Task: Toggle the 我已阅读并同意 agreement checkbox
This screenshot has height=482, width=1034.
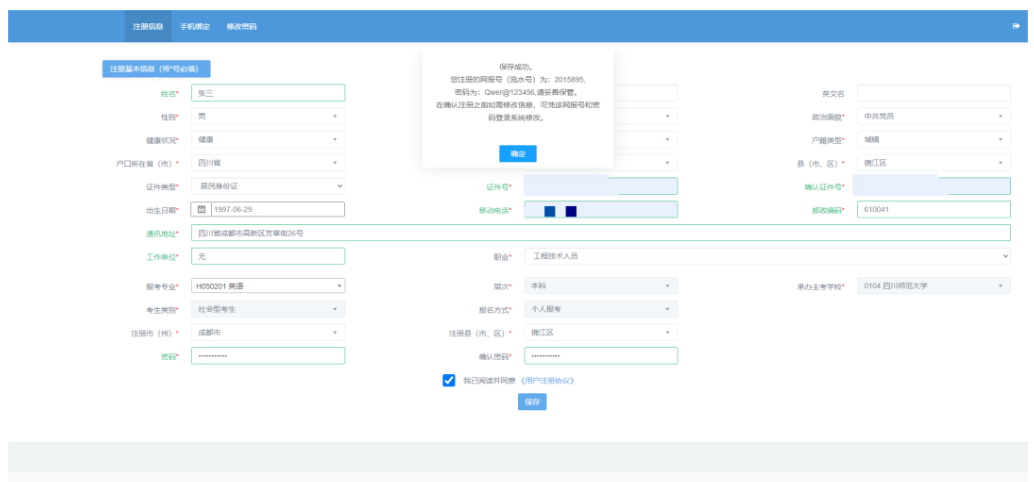Action: [x=449, y=380]
